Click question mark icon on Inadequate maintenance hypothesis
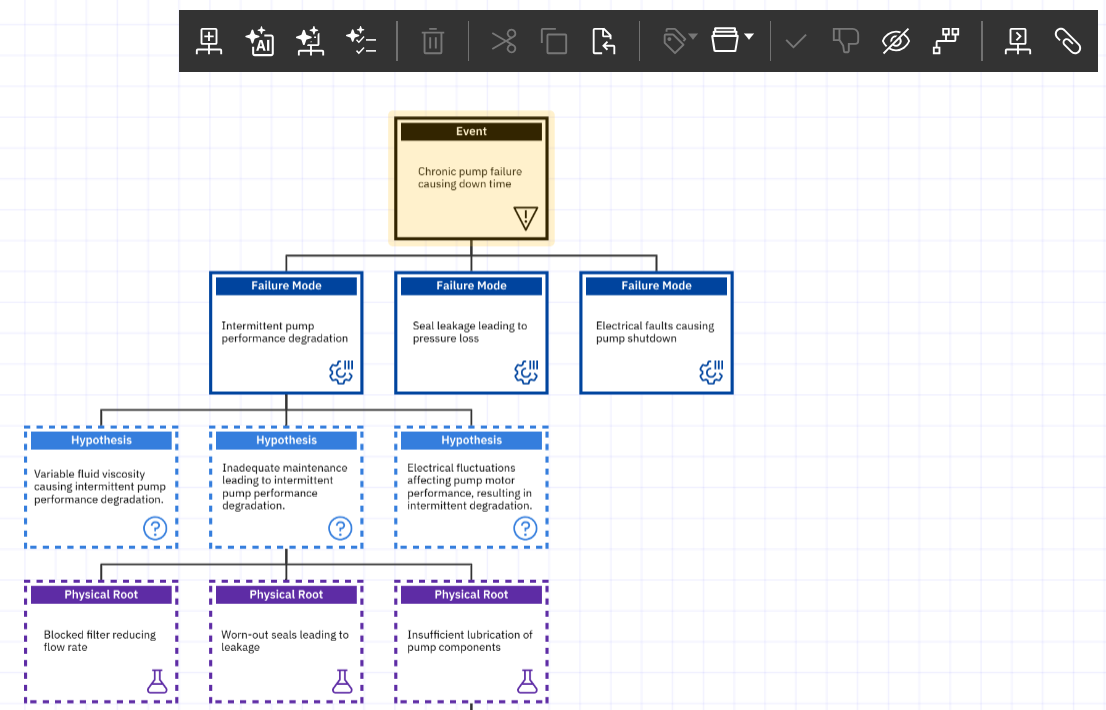Image resolution: width=1106 pixels, height=710 pixels. (x=340, y=528)
